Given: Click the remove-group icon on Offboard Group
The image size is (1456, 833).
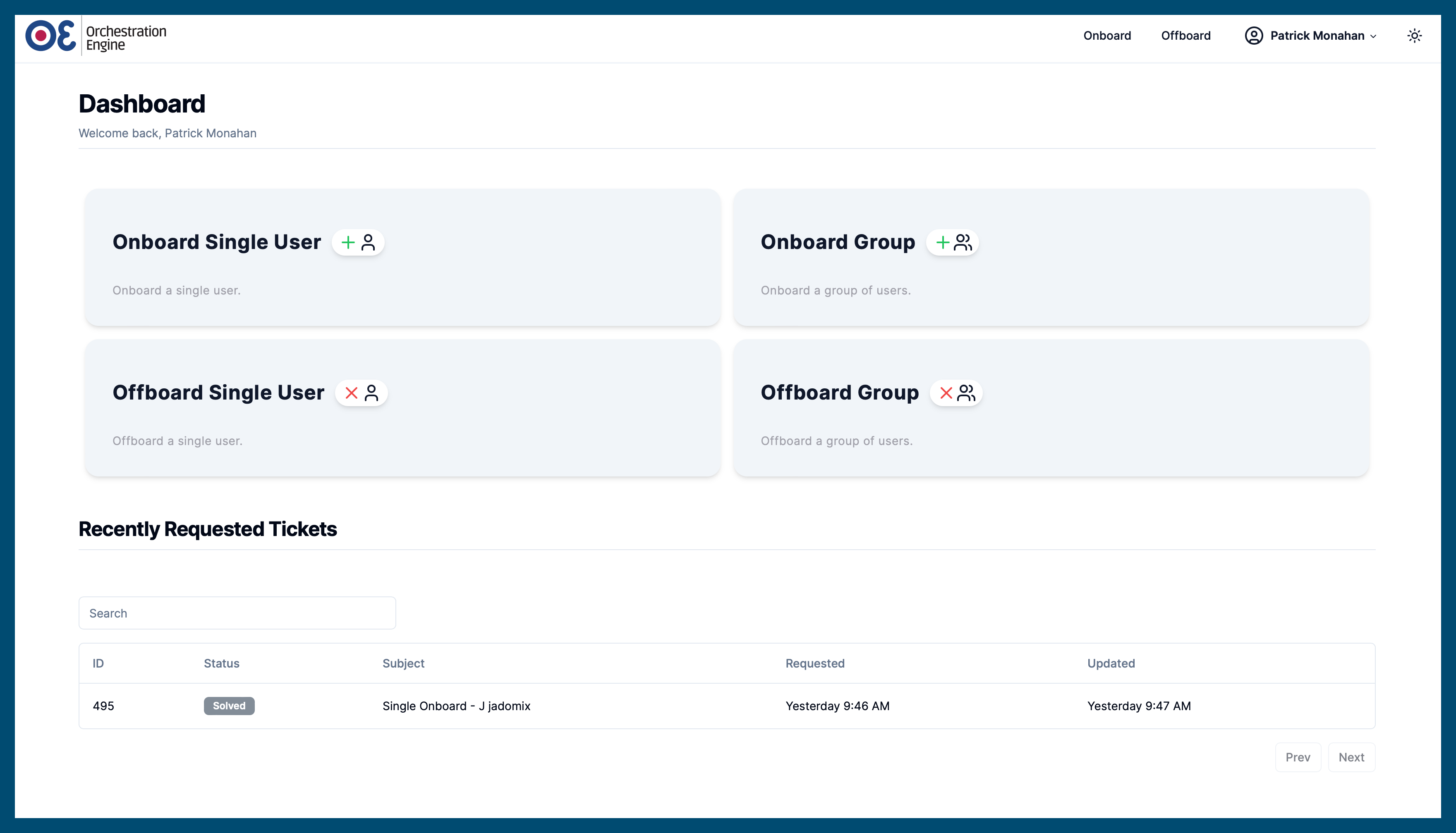Looking at the screenshot, I should click(x=956, y=393).
